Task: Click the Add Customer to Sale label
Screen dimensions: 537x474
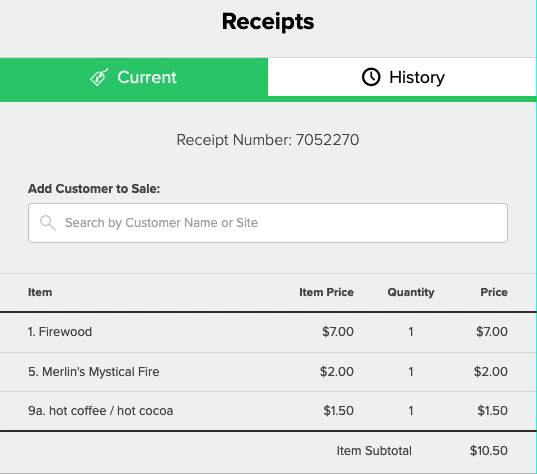Action: pos(94,189)
